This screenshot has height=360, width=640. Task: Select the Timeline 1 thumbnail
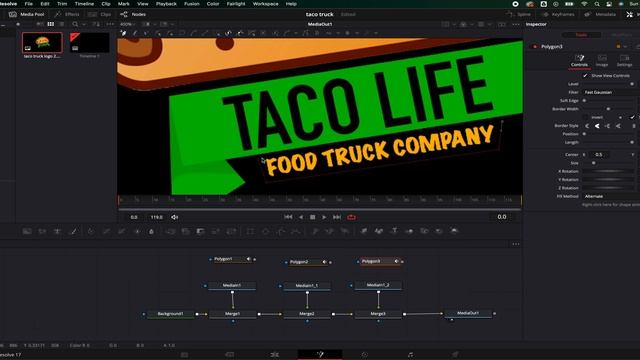click(x=89, y=43)
